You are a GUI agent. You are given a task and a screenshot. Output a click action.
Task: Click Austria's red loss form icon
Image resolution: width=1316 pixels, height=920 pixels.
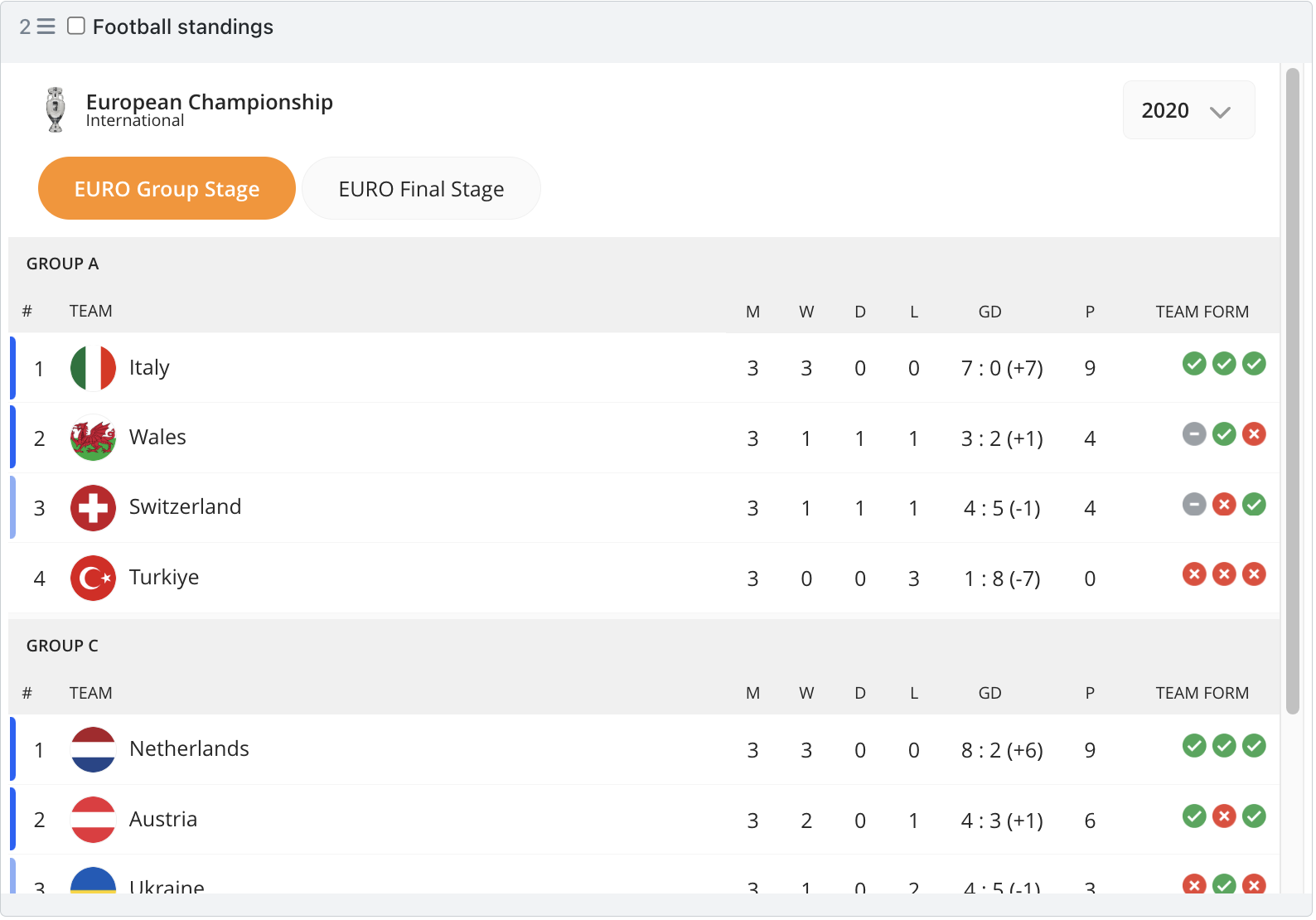[x=1224, y=816]
